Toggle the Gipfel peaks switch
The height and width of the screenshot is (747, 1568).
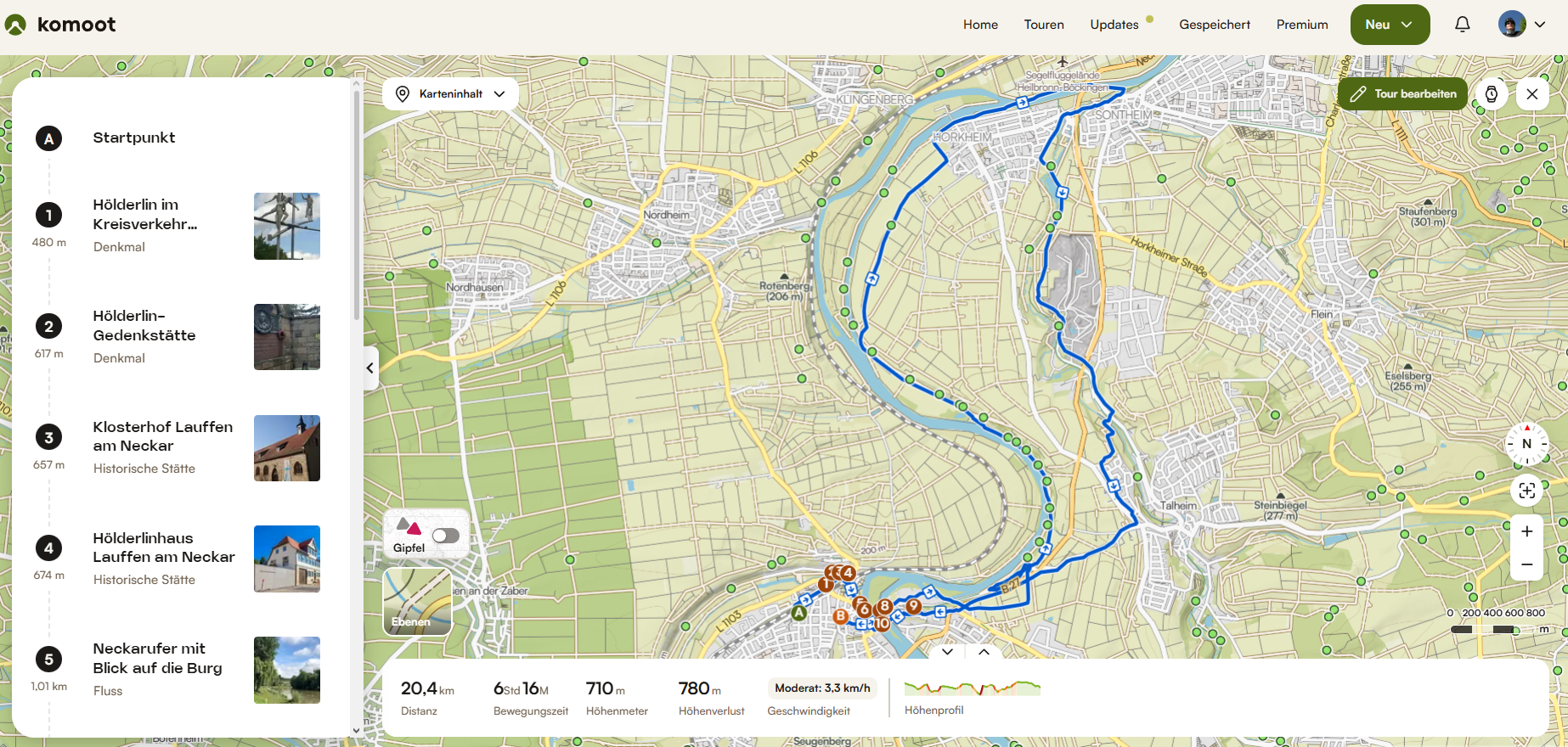[446, 536]
